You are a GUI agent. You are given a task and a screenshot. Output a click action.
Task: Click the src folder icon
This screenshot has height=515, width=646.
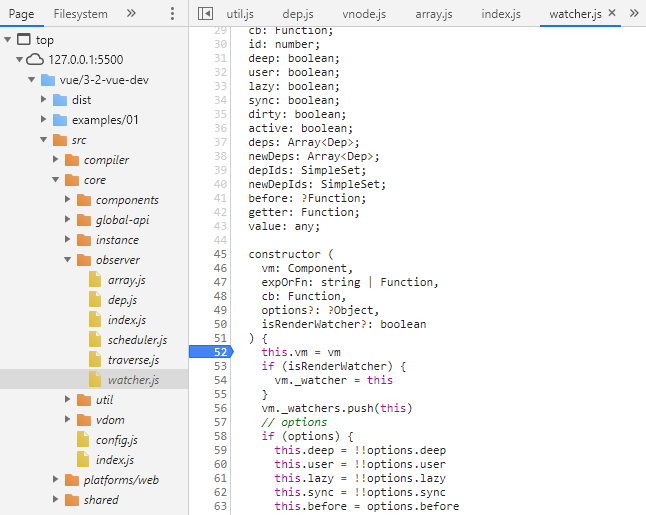tap(60, 140)
